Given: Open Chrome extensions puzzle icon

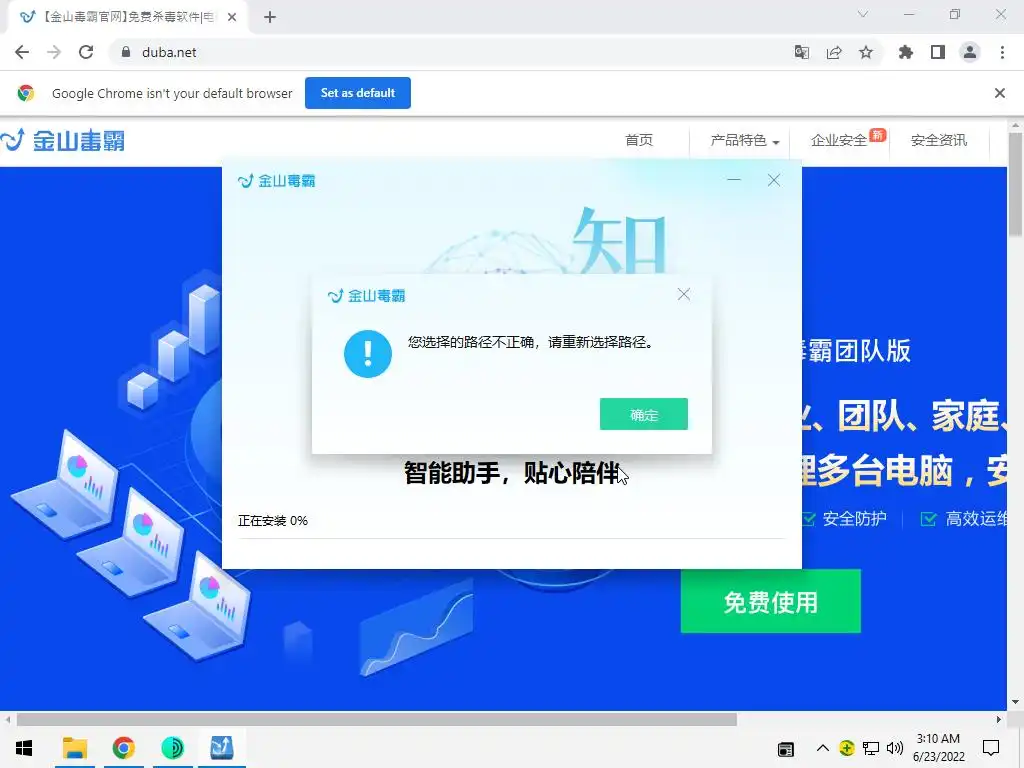Looking at the screenshot, I should tap(905, 52).
